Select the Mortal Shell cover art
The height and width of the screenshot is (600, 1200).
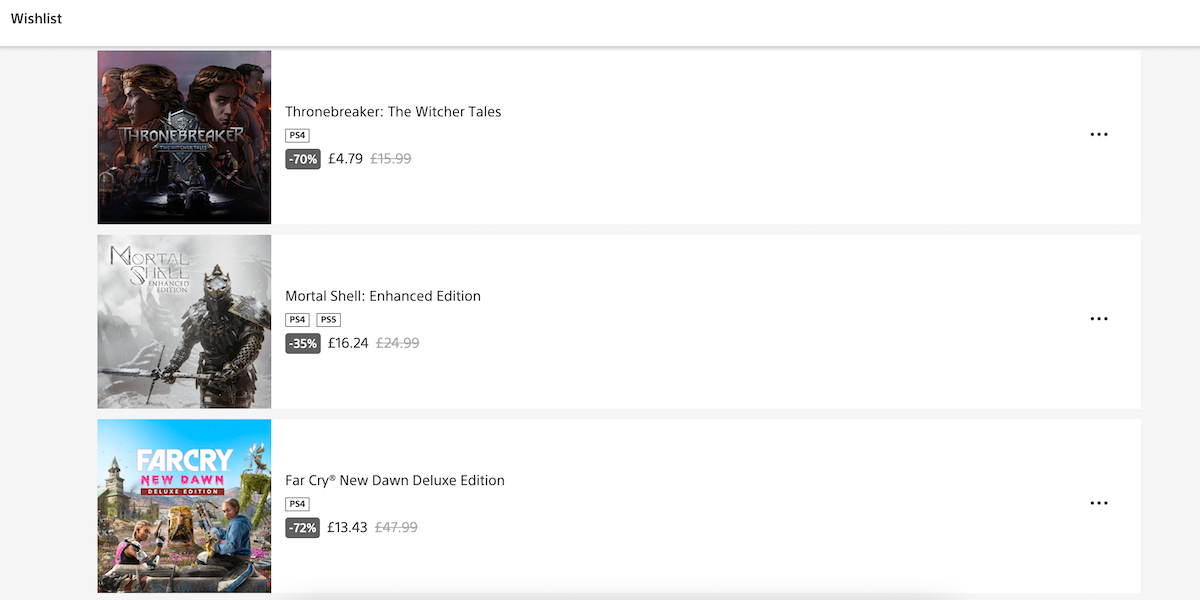click(x=184, y=321)
